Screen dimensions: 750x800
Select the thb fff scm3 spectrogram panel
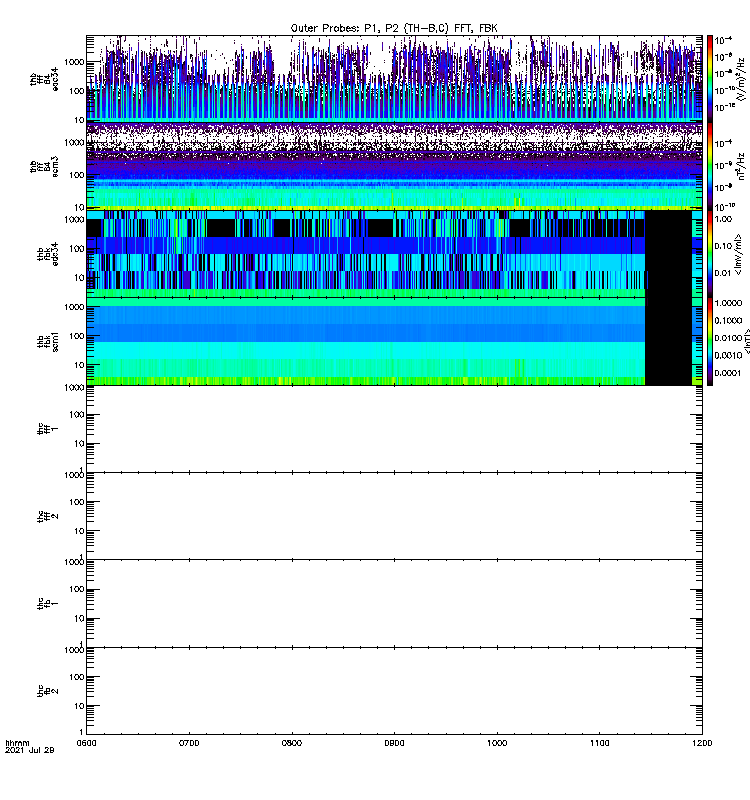tap(394, 165)
